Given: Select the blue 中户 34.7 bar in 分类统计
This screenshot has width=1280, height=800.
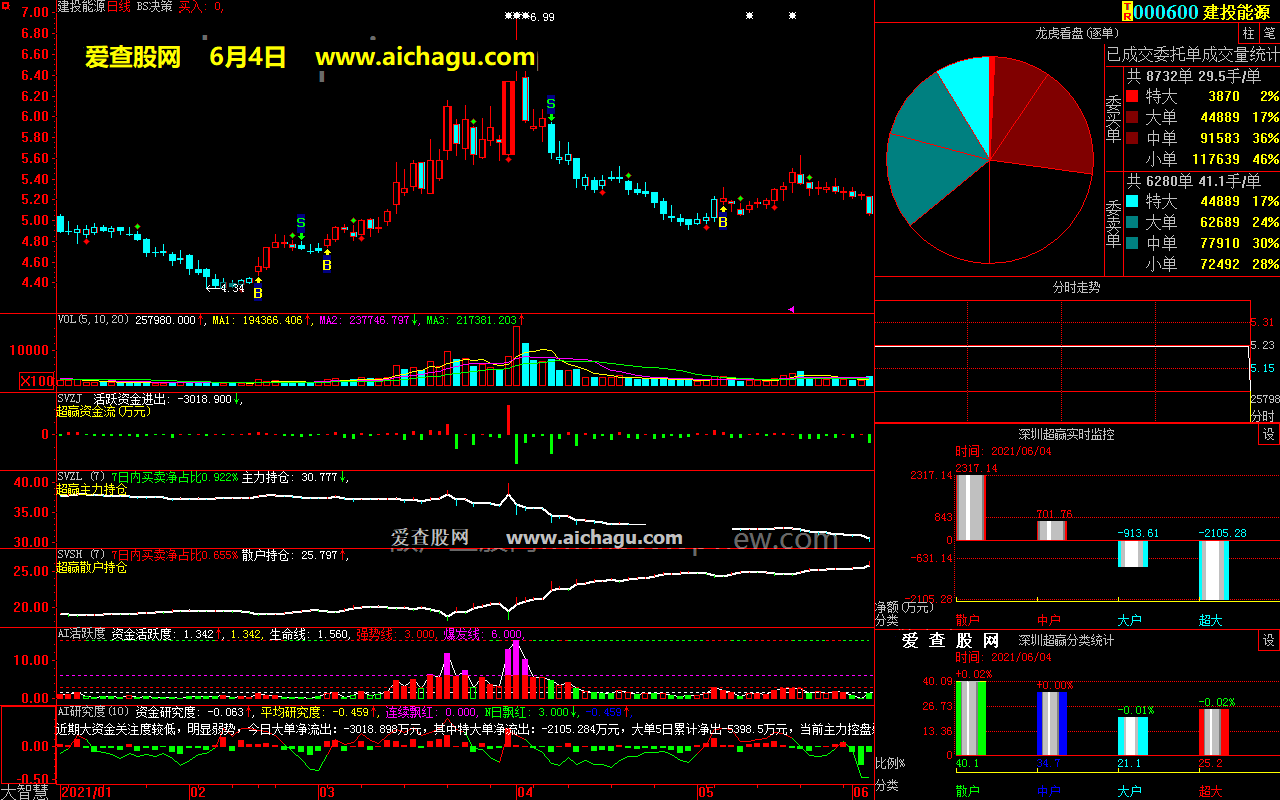Looking at the screenshot, I should pos(1051,724).
